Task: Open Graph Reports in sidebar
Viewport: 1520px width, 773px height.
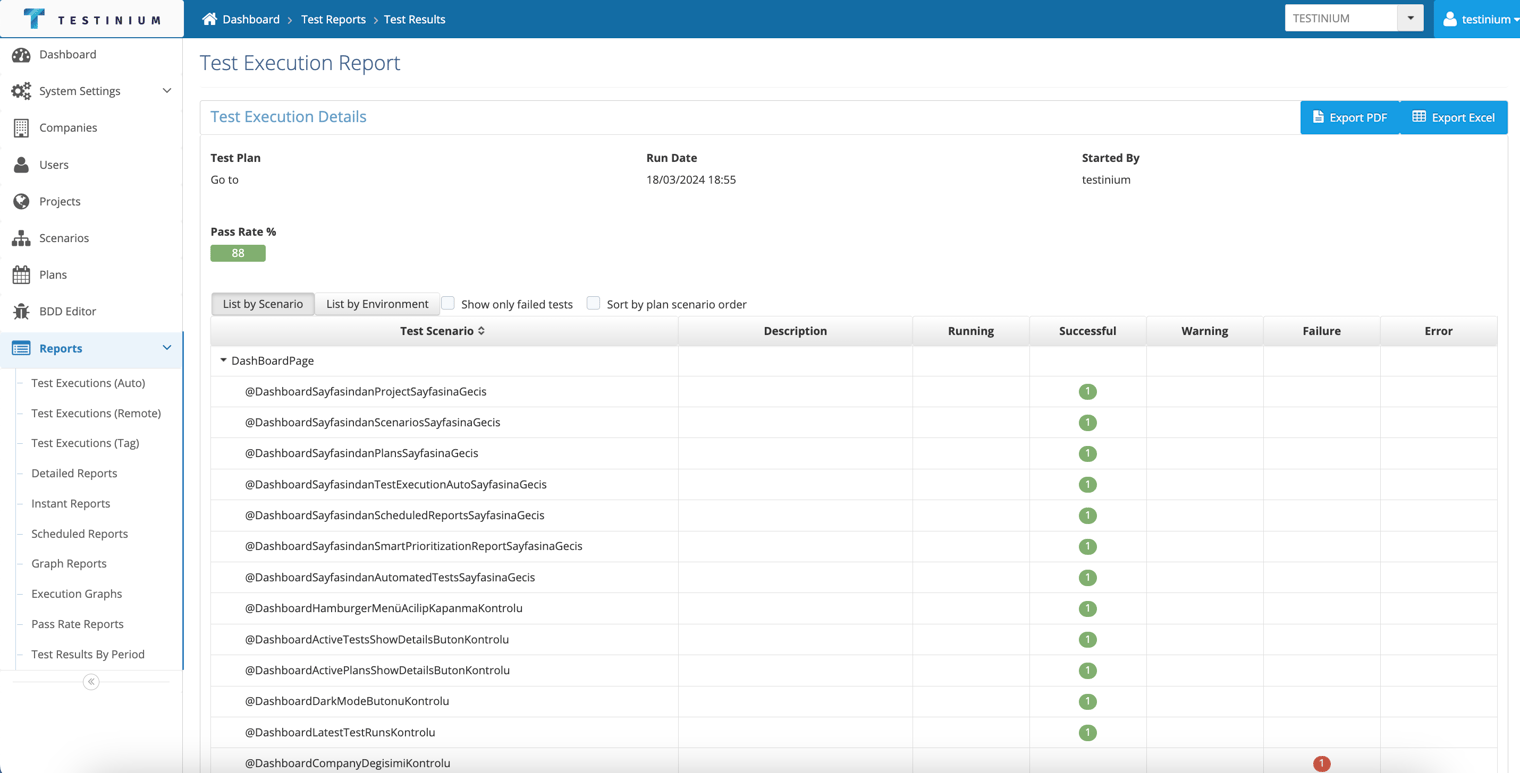Action: coord(69,564)
